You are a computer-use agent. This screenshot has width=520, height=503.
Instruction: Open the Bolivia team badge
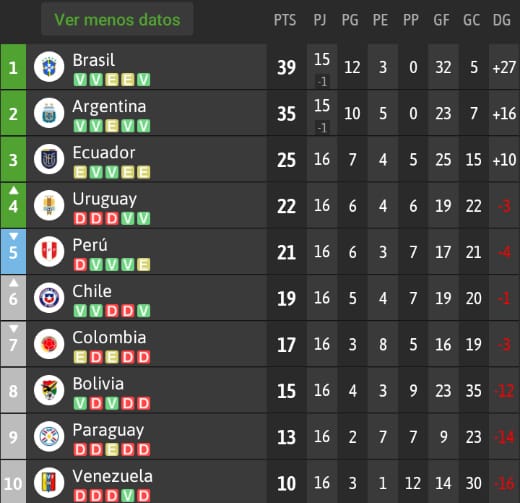coord(49,390)
